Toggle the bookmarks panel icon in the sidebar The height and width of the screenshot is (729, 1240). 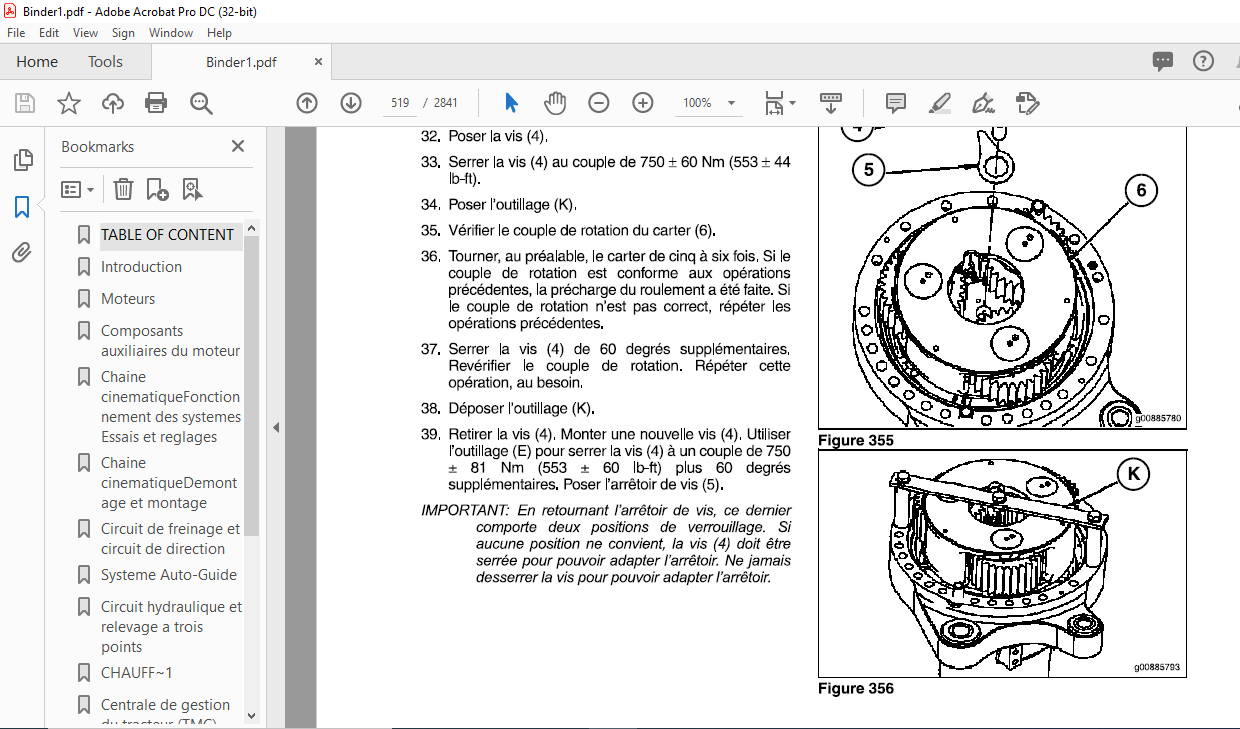21,207
